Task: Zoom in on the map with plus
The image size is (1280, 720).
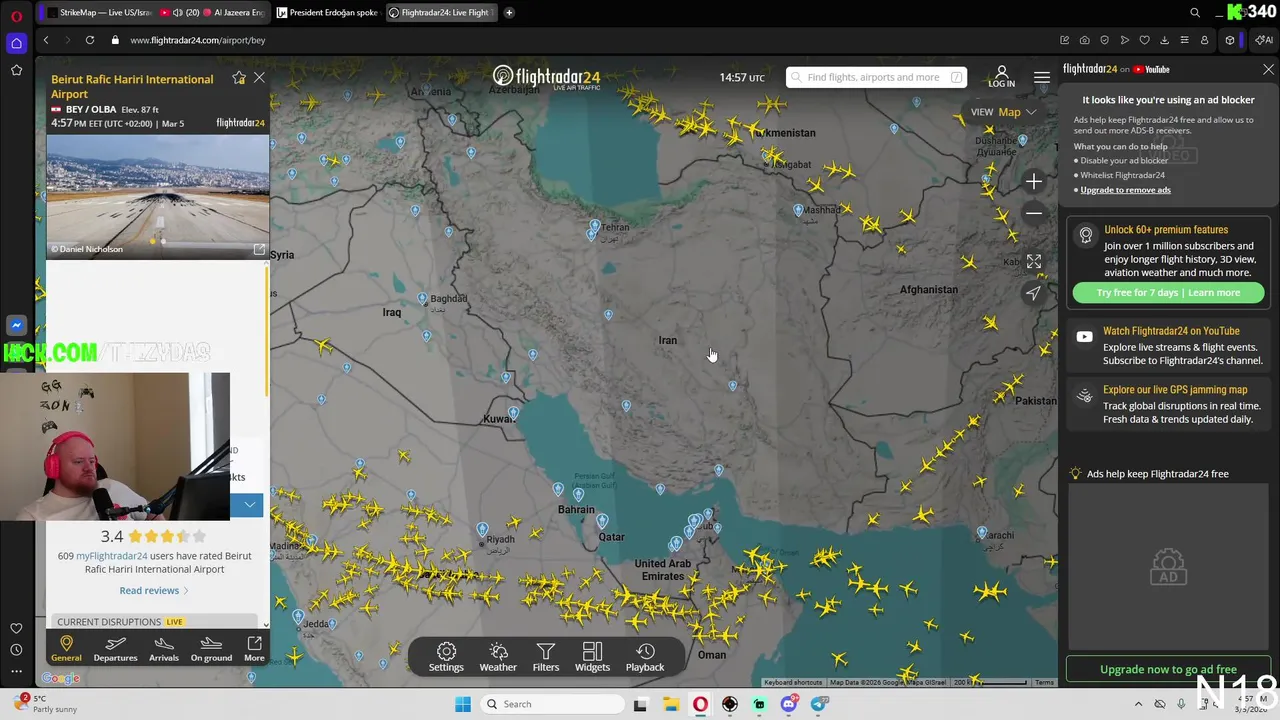Action: coord(1034,181)
